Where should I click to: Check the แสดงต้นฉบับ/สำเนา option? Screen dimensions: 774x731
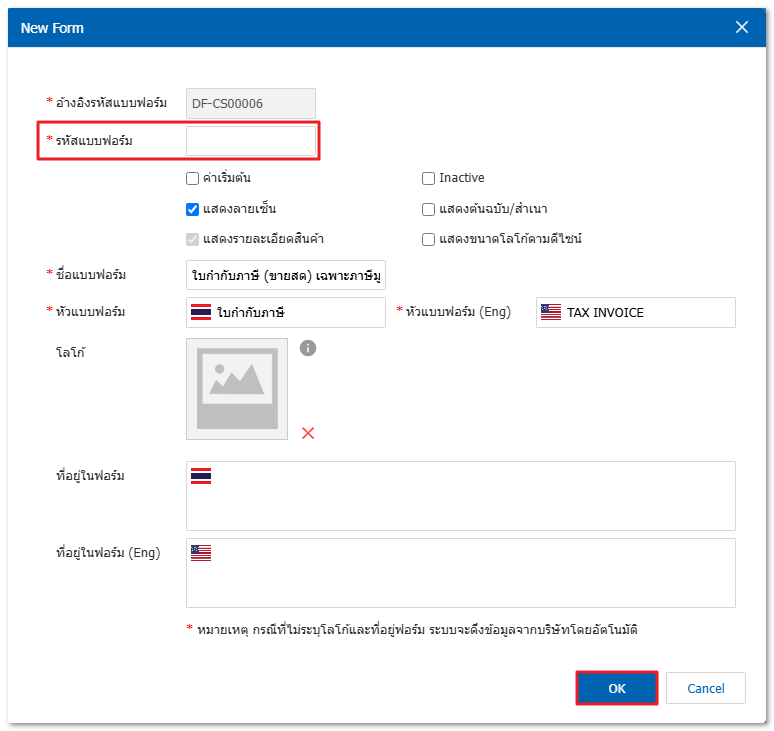pyautogui.click(x=429, y=209)
